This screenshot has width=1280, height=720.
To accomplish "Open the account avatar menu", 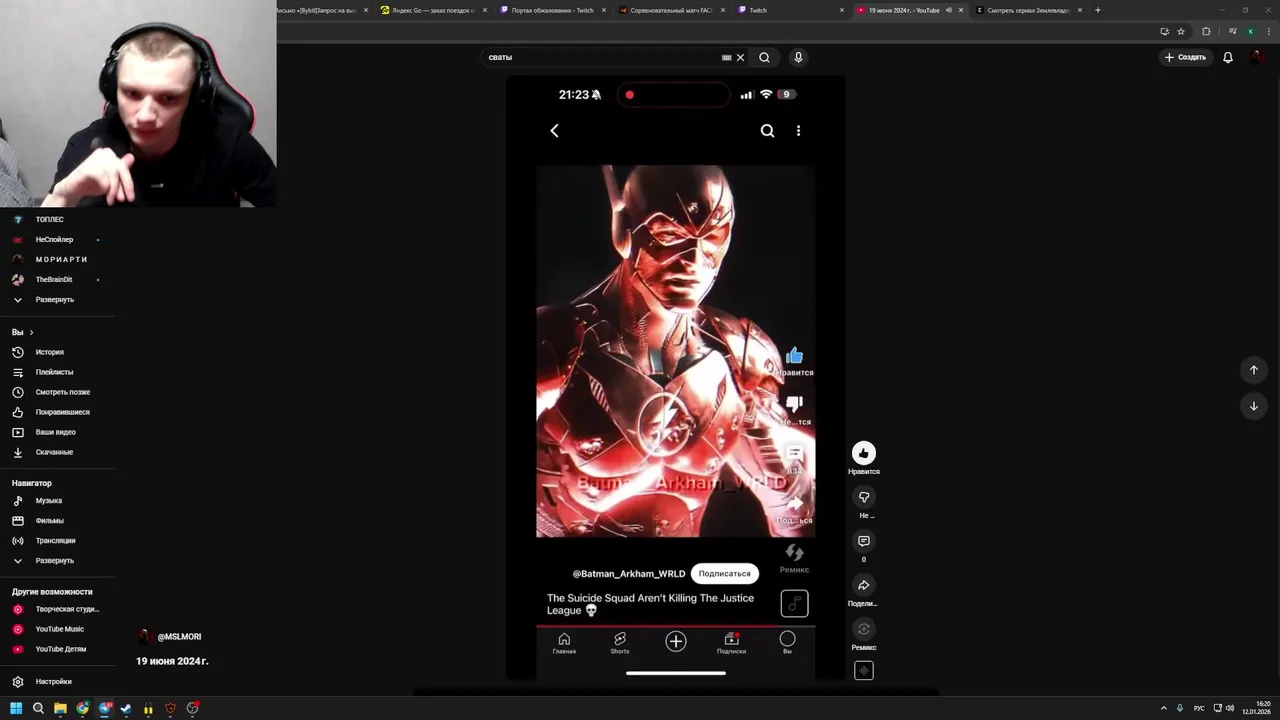I will click(x=1257, y=57).
